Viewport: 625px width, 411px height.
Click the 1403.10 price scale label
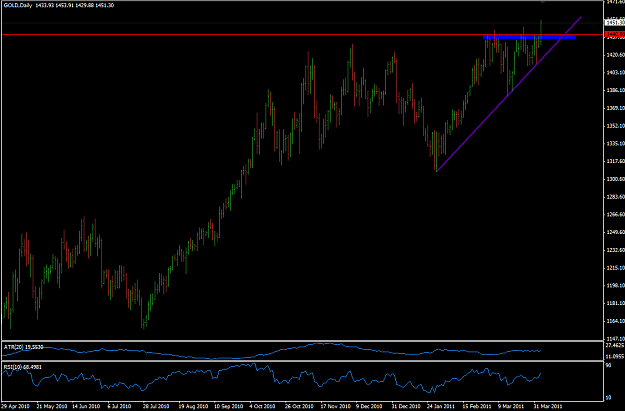tap(616, 72)
